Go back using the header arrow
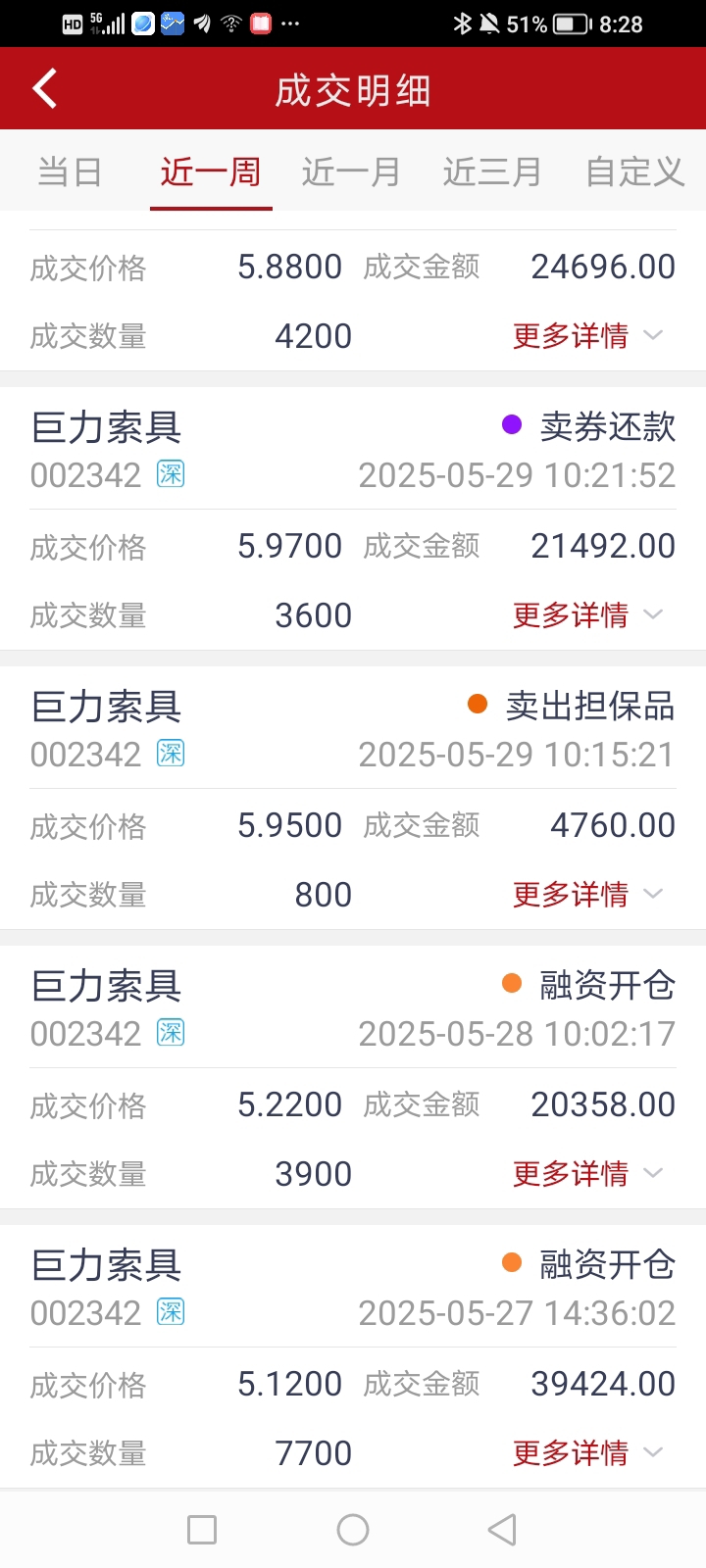The image size is (706, 1568). (x=45, y=88)
